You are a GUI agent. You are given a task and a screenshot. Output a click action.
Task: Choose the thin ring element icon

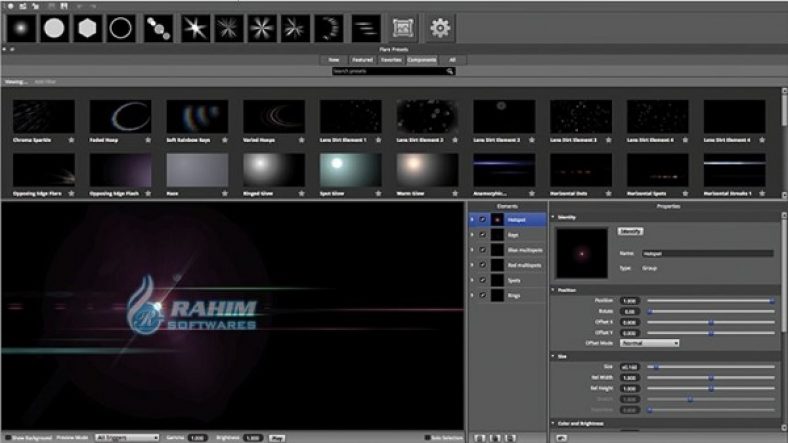pos(122,29)
